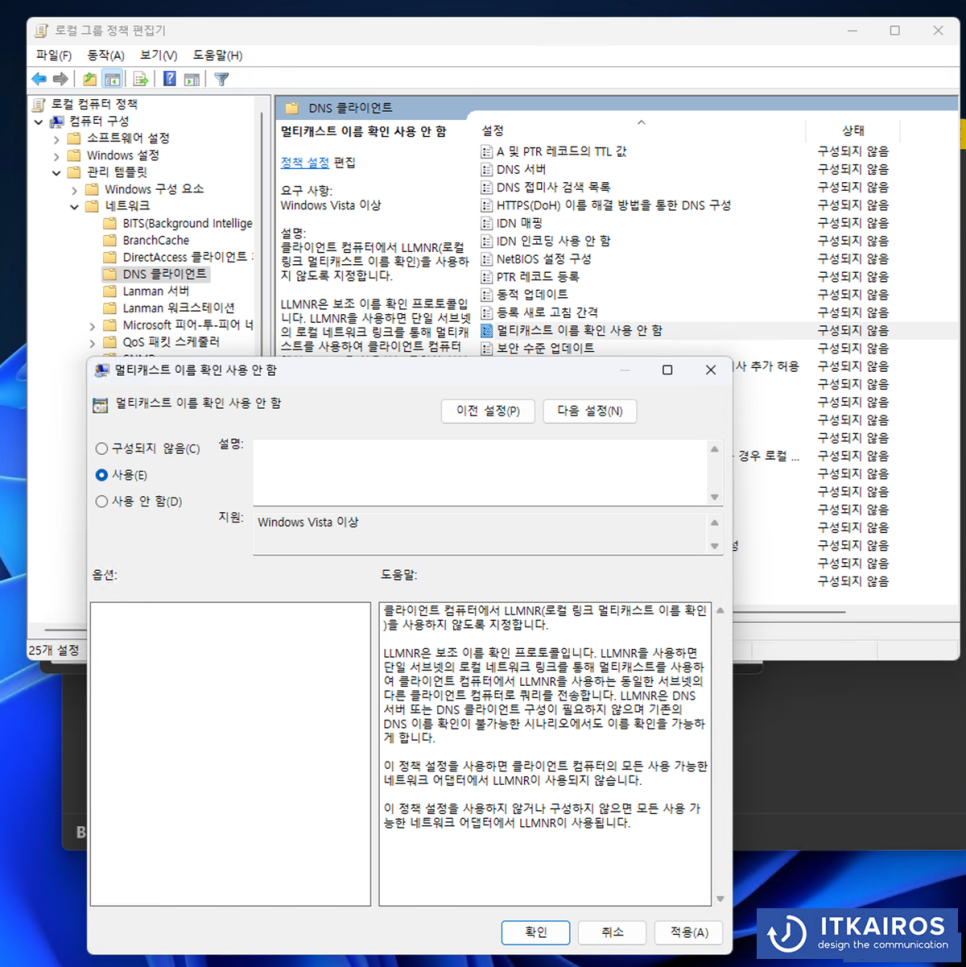The width and height of the screenshot is (966, 967).
Task: Maximize the '멀티캐스트 이름 확인 사용 안 함' dialog
Action: 667,370
